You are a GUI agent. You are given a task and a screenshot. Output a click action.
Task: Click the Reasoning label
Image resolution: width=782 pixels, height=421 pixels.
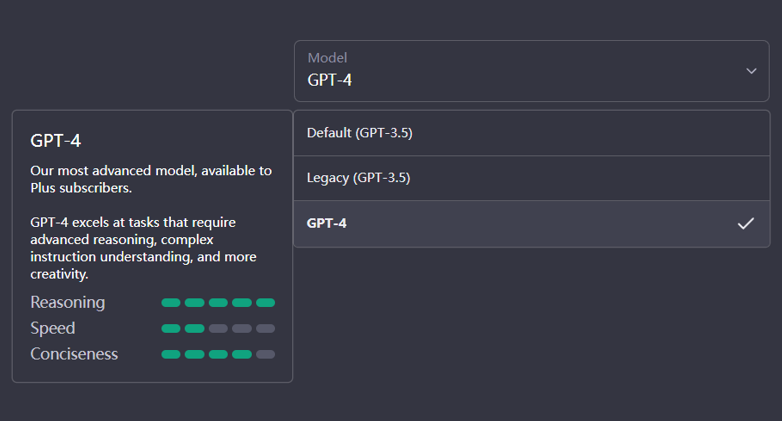68,303
